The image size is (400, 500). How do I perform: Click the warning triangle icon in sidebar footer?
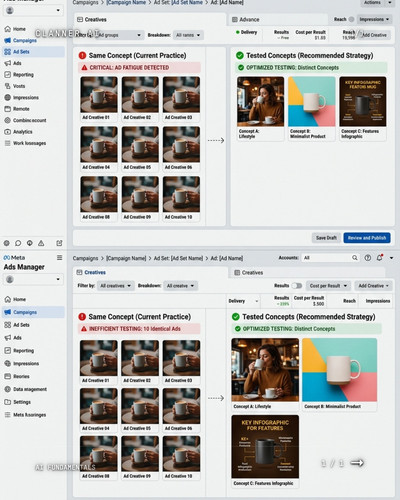point(41,243)
